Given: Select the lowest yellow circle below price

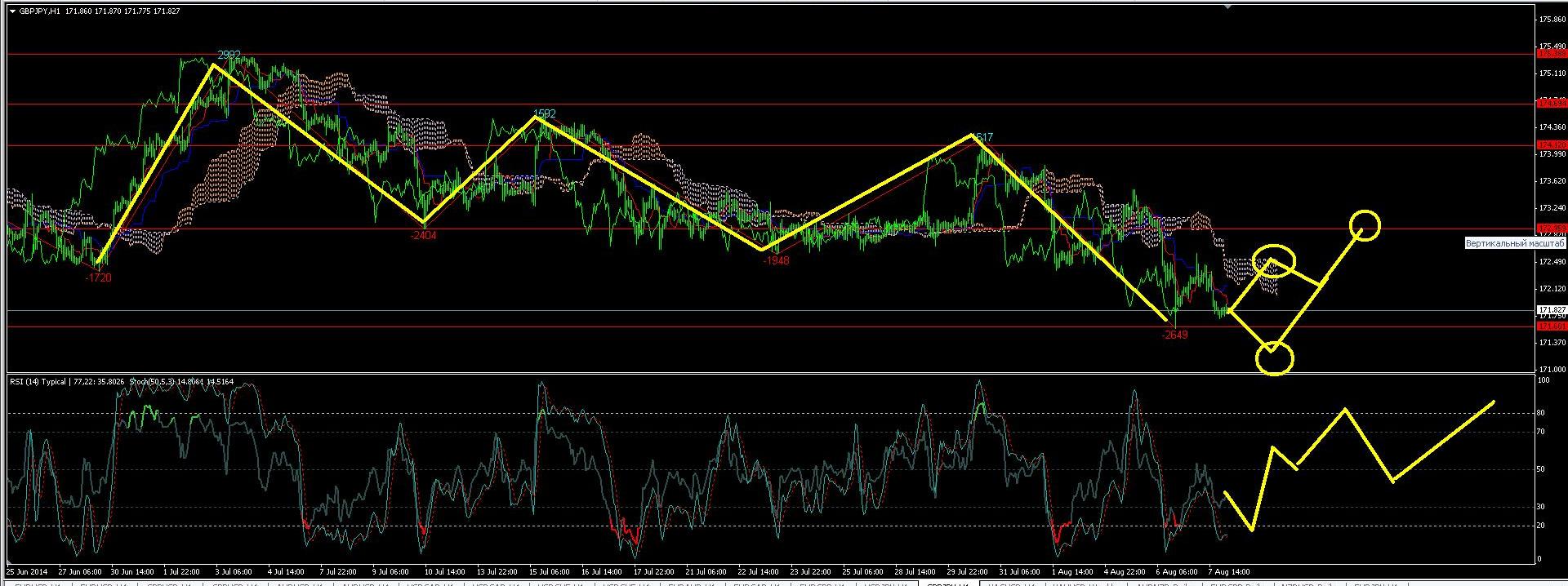Looking at the screenshot, I should point(1274,357).
